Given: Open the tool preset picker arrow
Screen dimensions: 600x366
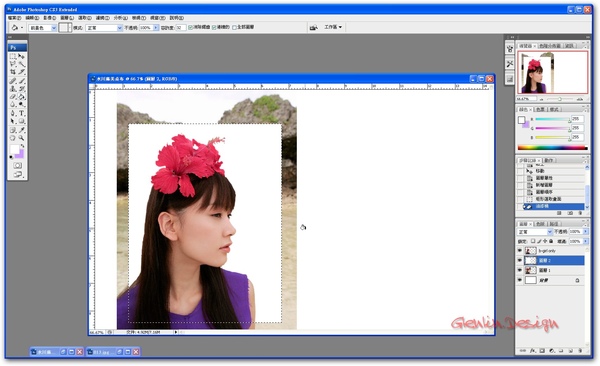Looking at the screenshot, I should point(22,28).
